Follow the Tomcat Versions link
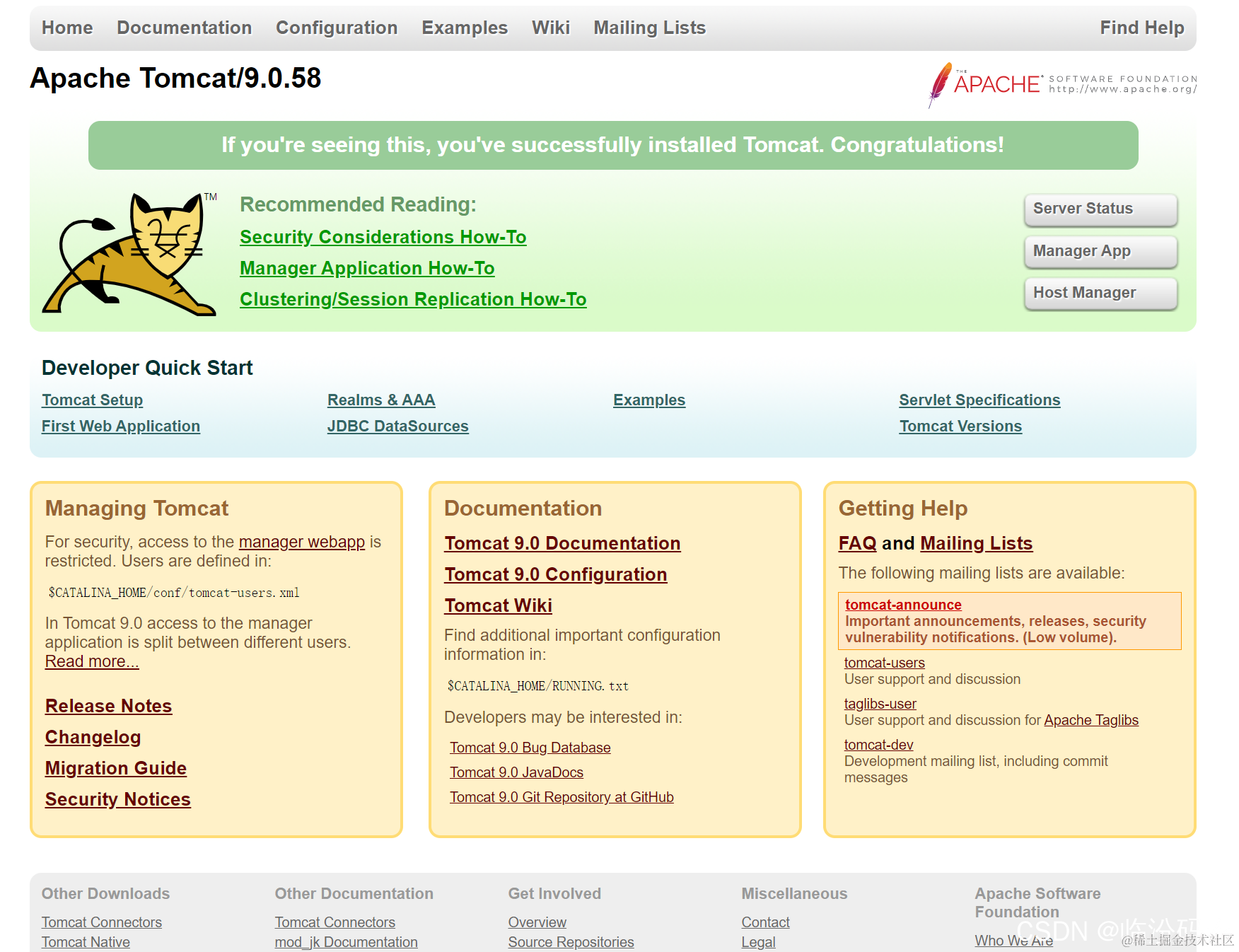Image resolution: width=1239 pixels, height=952 pixels. [960, 426]
